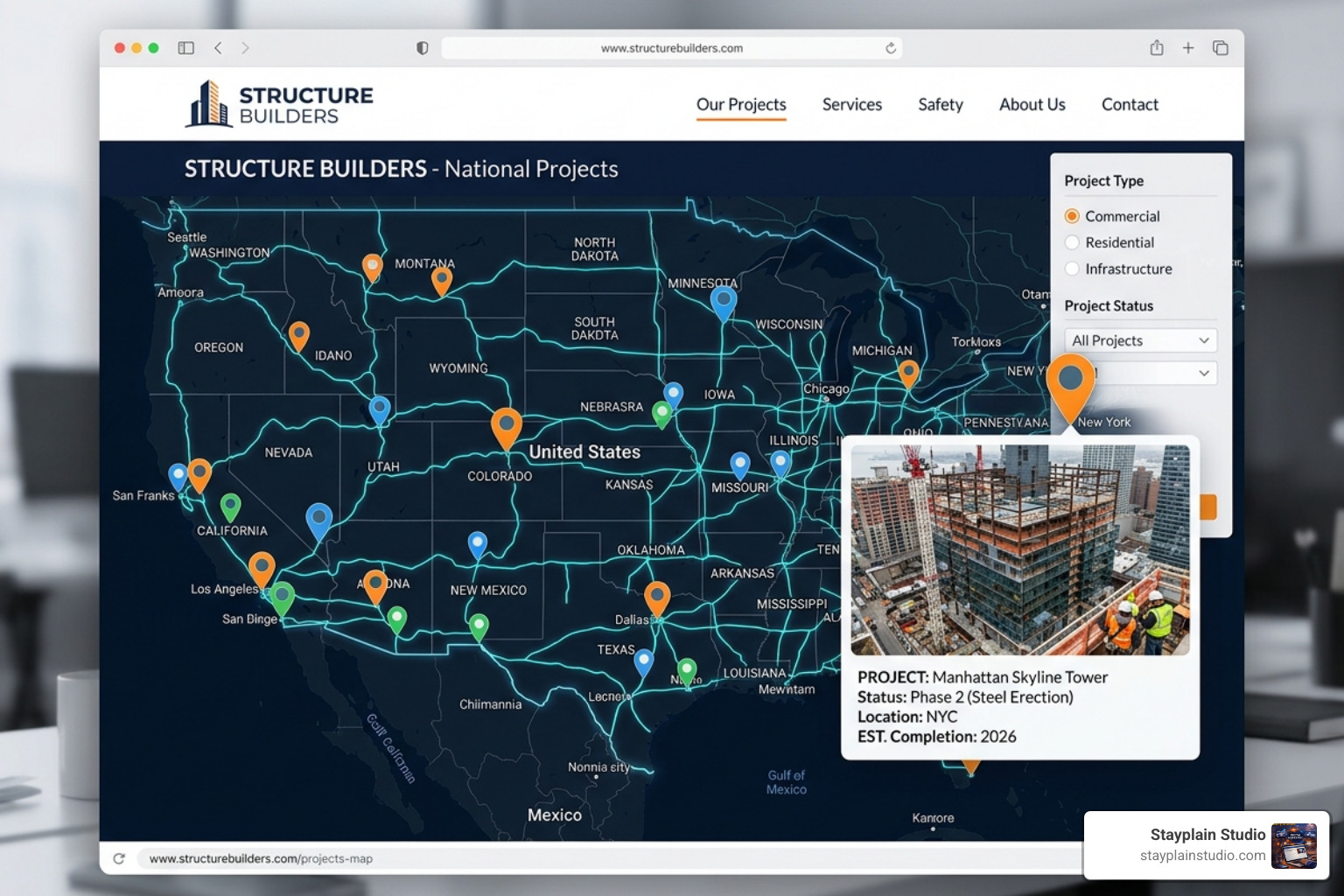Click the Seattle city label on map

[x=186, y=237]
